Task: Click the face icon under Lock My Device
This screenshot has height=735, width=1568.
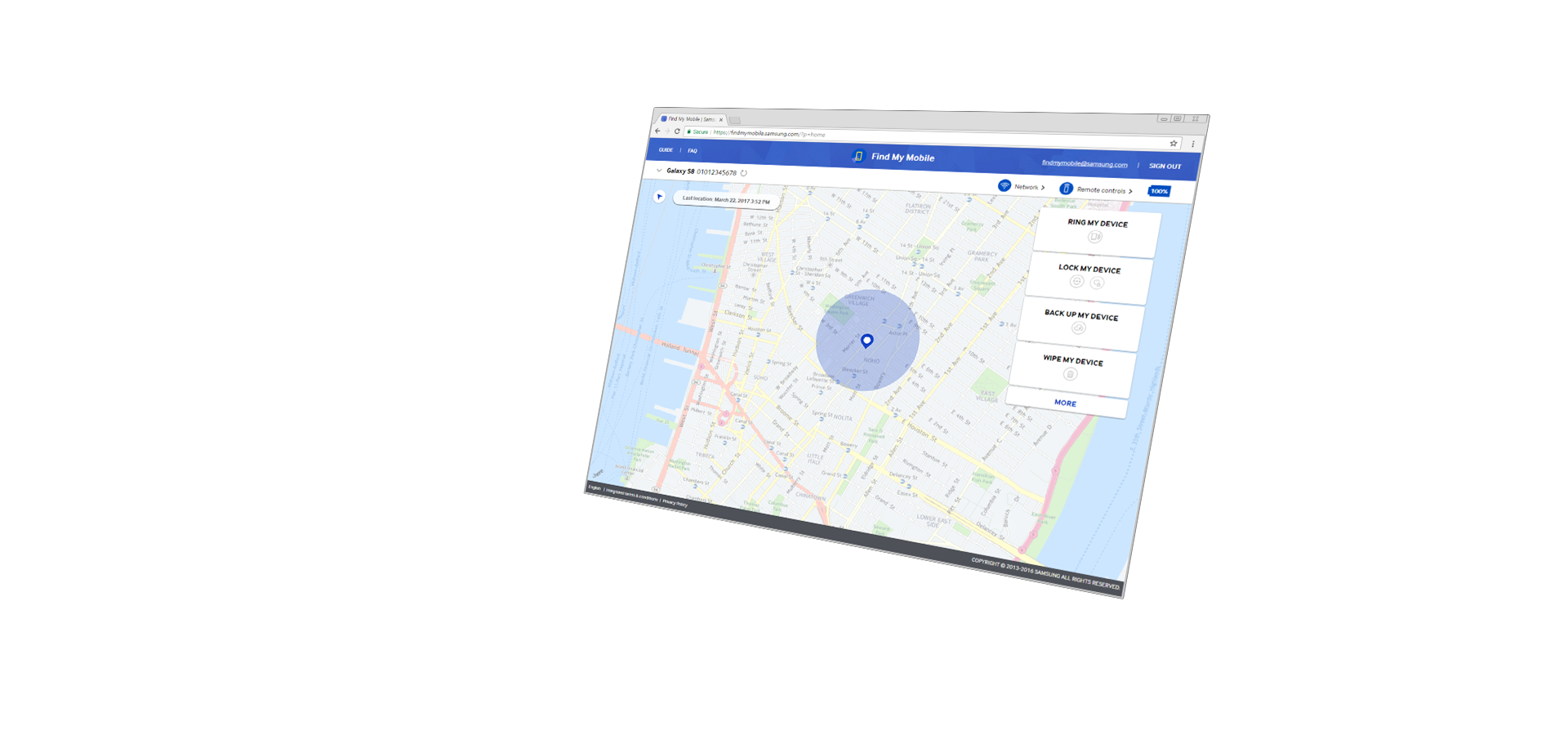Action: (x=1076, y=282)
